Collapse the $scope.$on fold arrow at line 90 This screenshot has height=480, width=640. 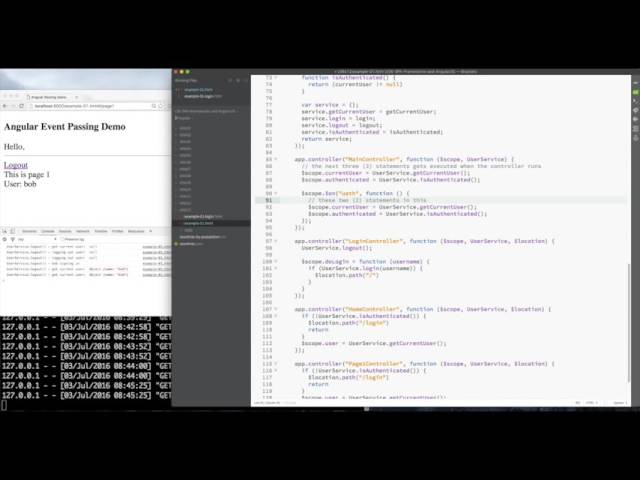tap(276, 193)
